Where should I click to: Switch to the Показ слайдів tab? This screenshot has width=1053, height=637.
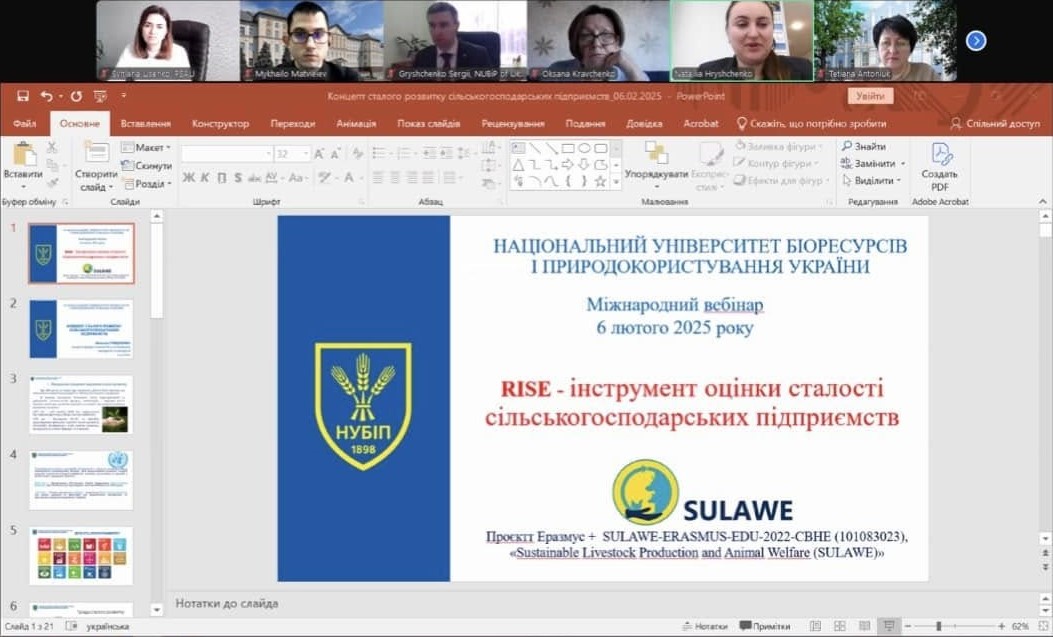point(428,124)
